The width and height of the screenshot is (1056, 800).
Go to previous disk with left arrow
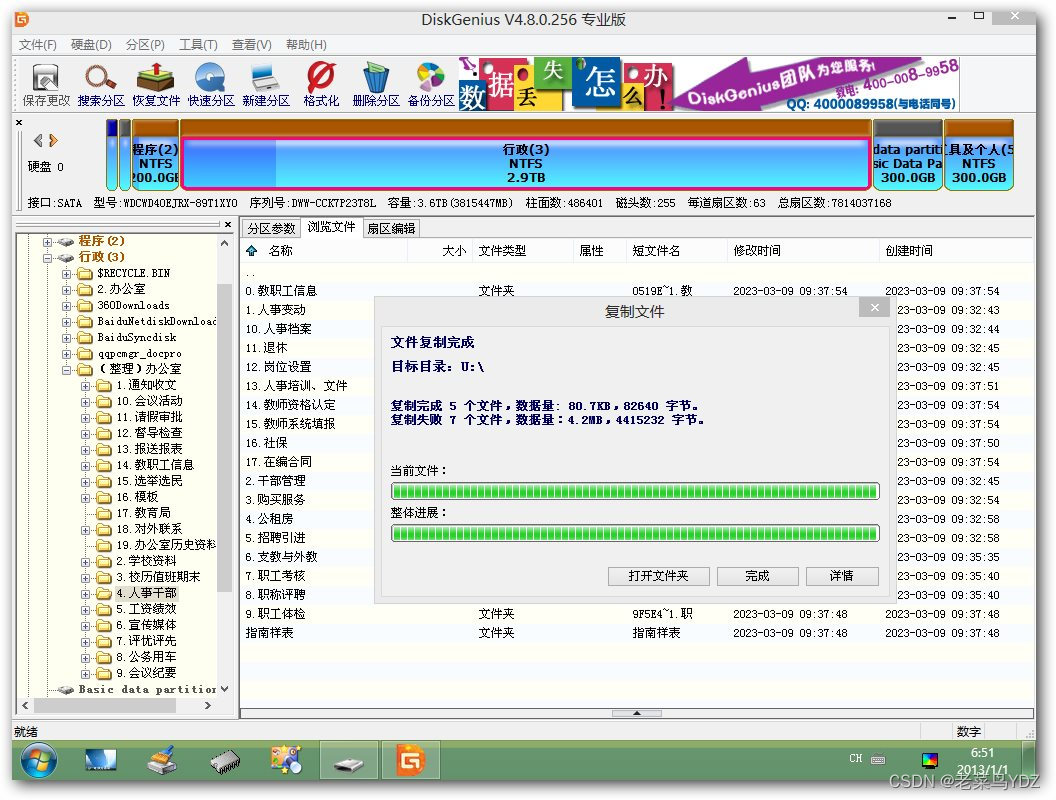pyautogui.click(x=38, y=140)
